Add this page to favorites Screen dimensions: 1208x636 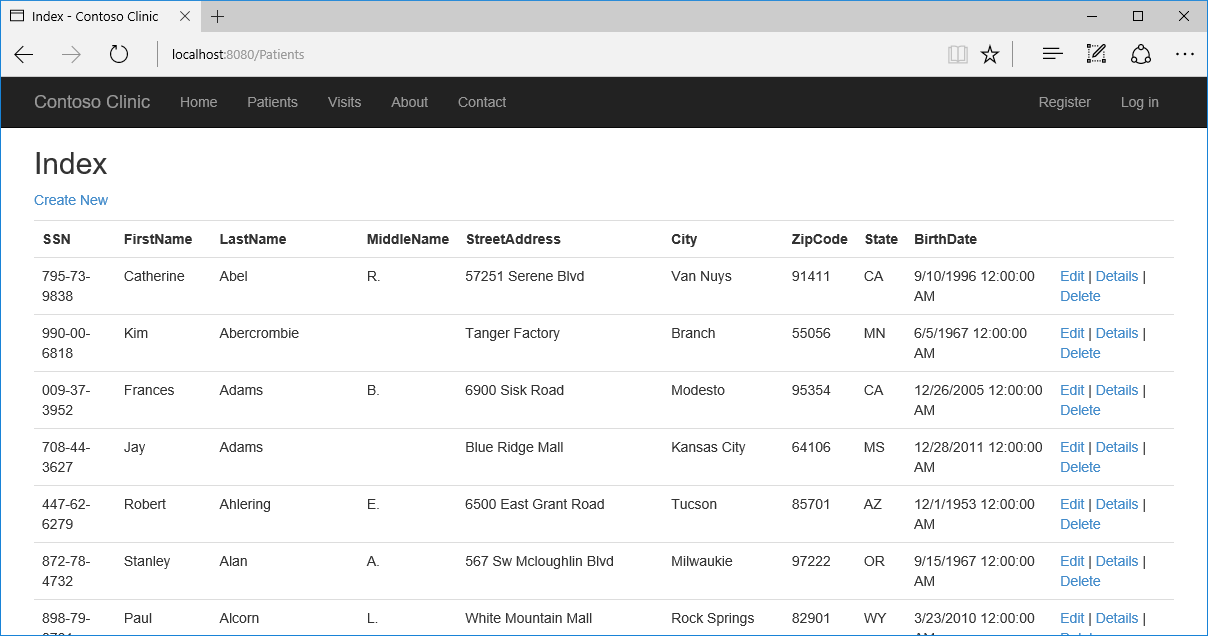point(990,54)
